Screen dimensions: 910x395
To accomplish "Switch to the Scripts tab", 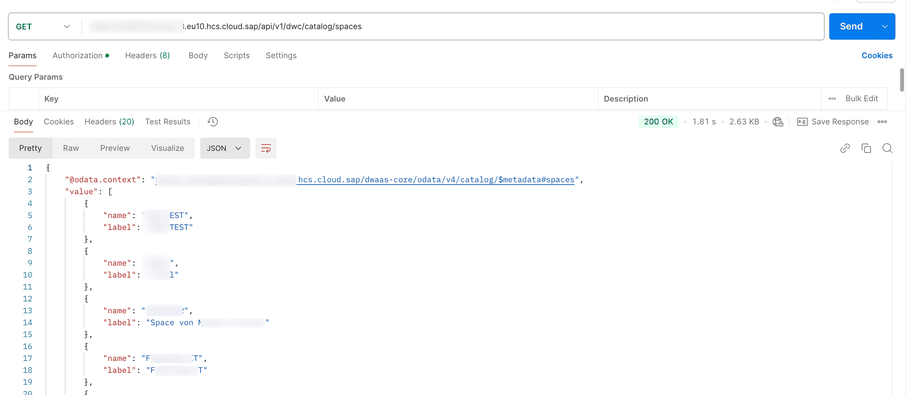I will point(237,56).
